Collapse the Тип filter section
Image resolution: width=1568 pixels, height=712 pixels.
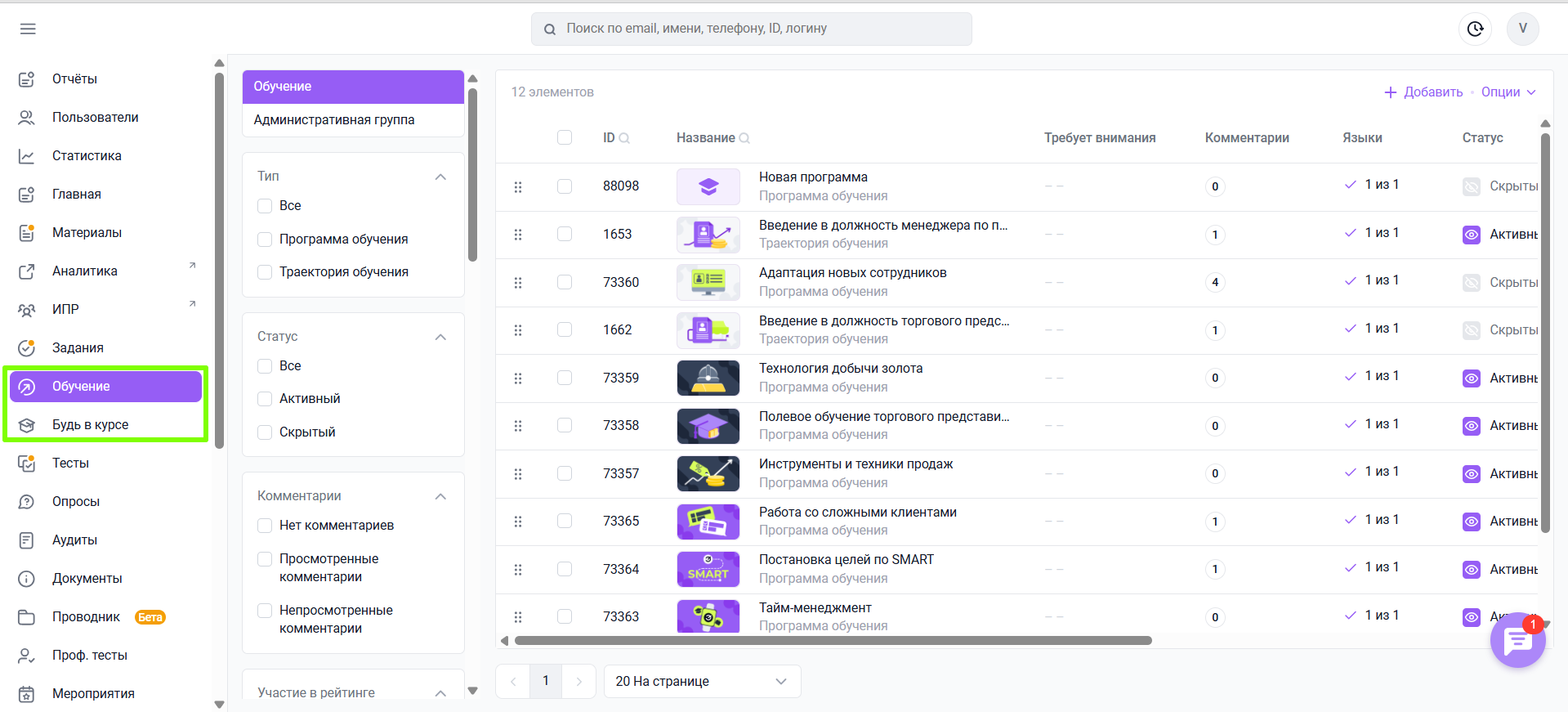[440, 177]
